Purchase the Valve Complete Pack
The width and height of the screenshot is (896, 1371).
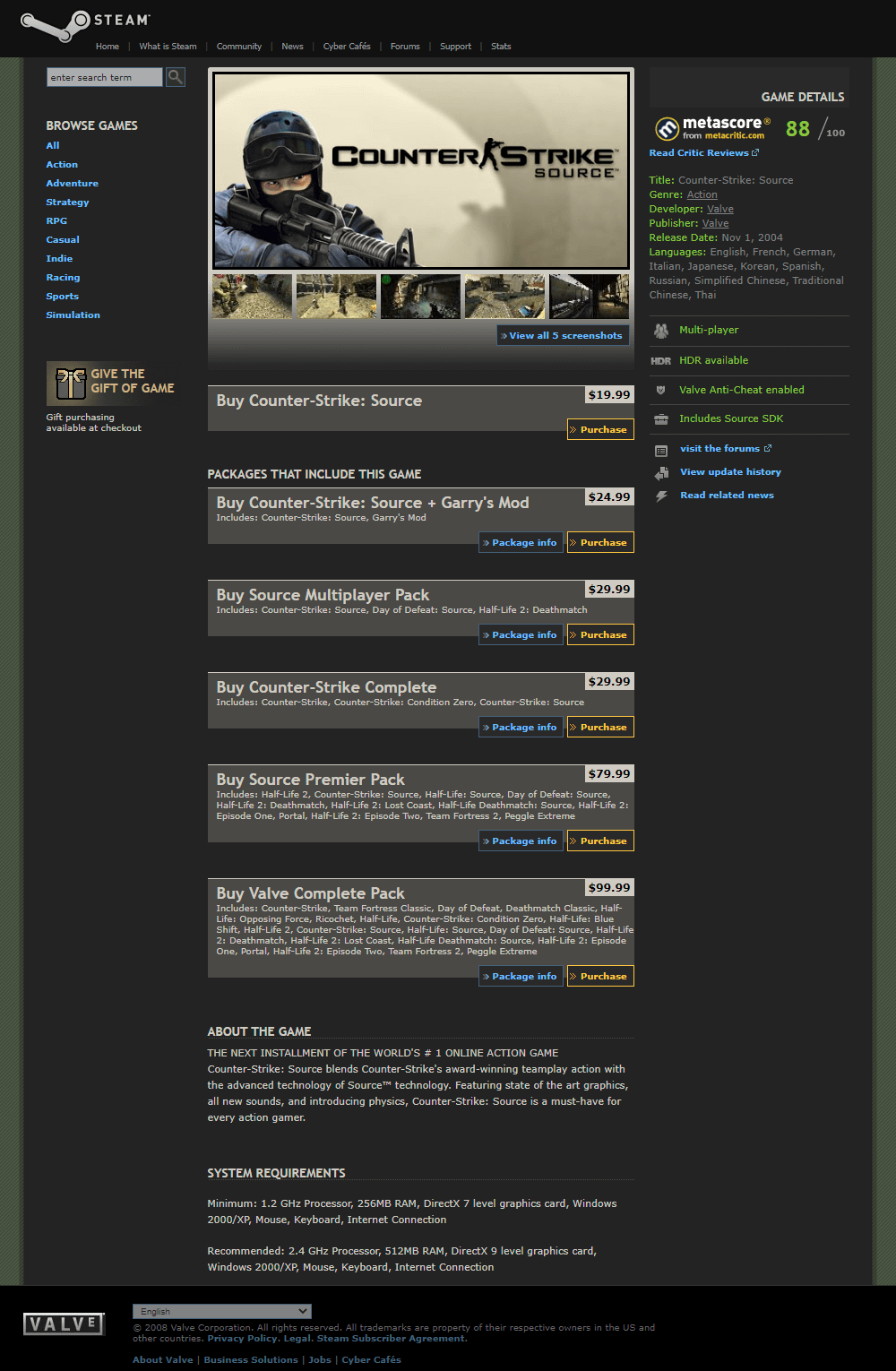point(600,977)
